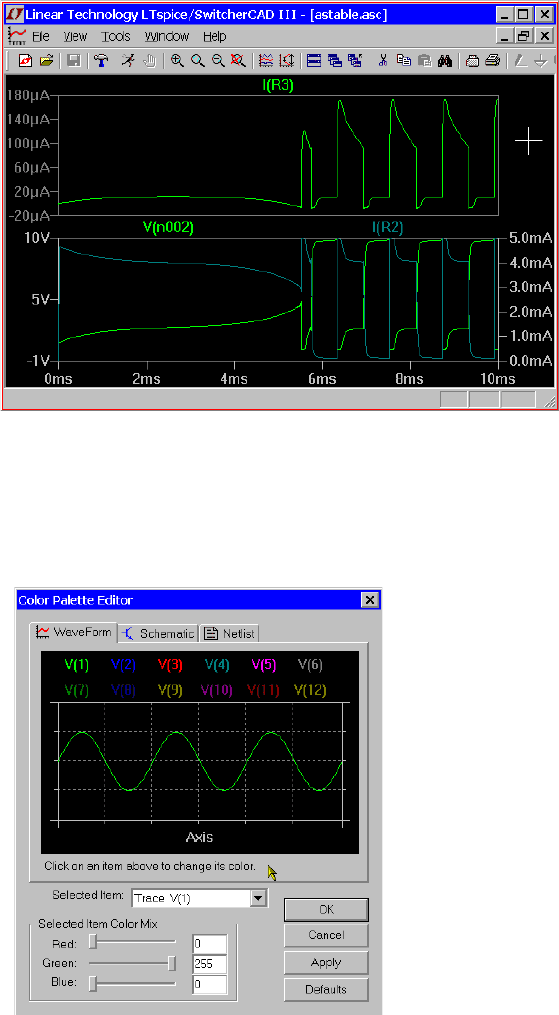The height and width of the screenshot is (1015, 559).
Task: Switch to the Netlist tab
Action: (231, 633)
